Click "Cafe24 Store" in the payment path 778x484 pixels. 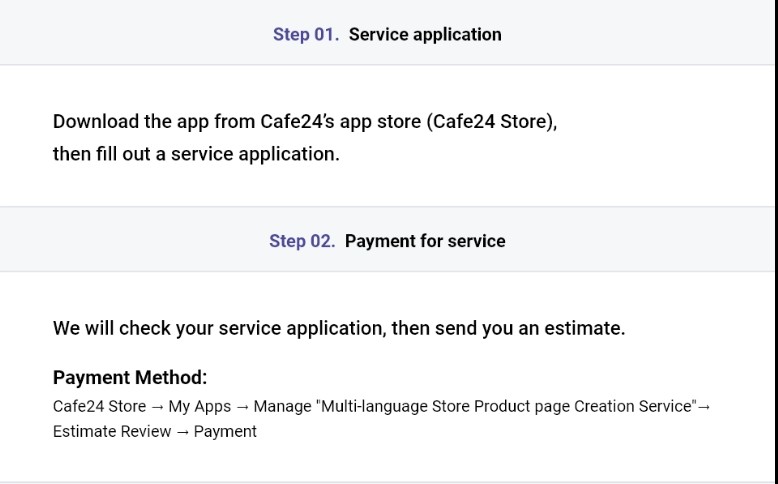(x=99, y=406)
